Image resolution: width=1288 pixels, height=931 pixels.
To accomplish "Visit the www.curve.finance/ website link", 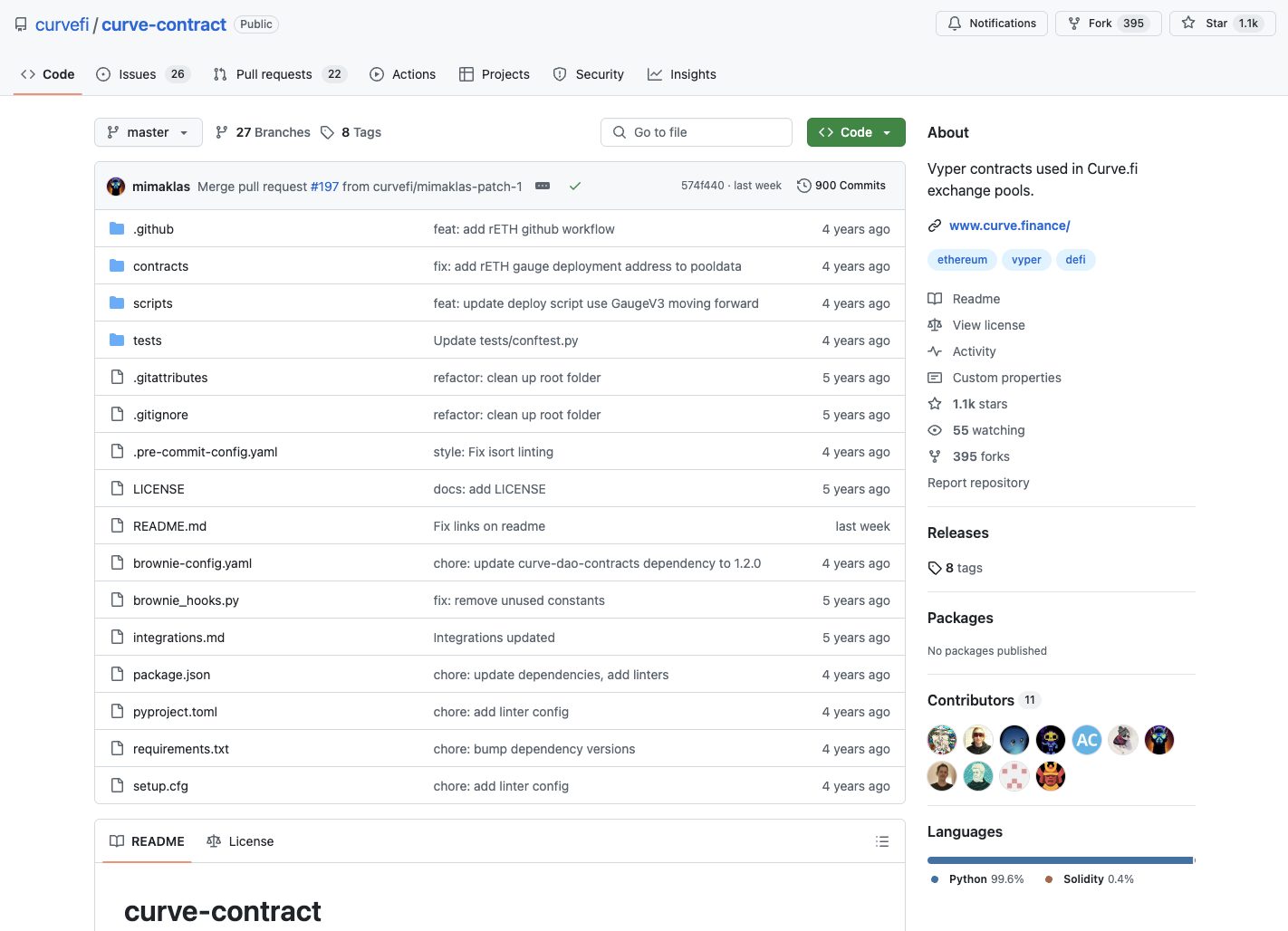I will coord(1009,226).
